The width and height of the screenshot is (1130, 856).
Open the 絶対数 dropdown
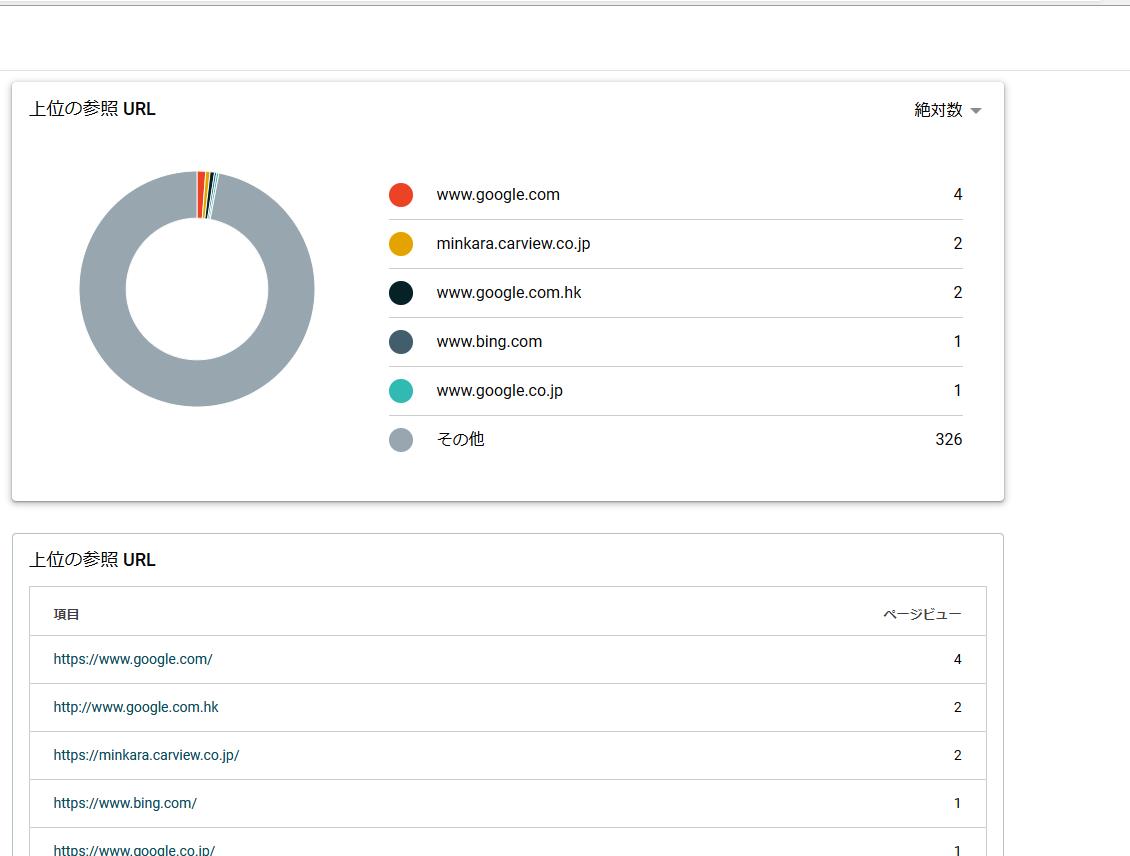point(947,110)
